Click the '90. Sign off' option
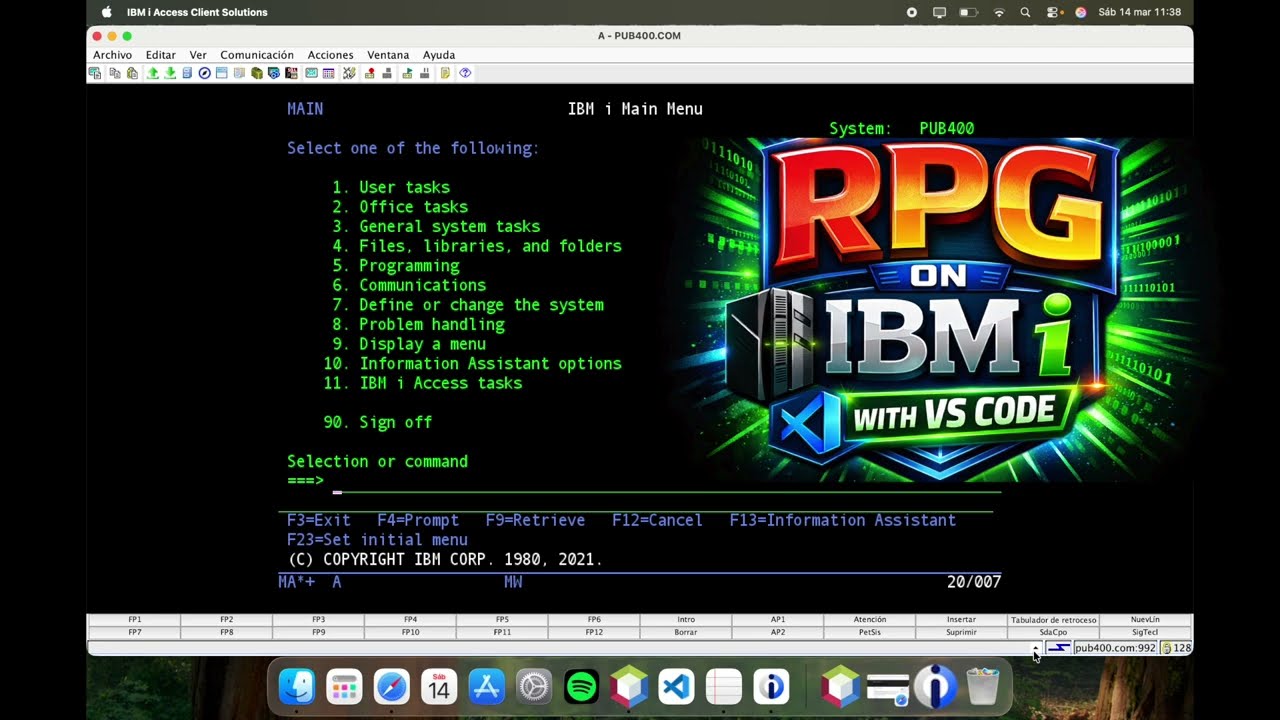 378,423
